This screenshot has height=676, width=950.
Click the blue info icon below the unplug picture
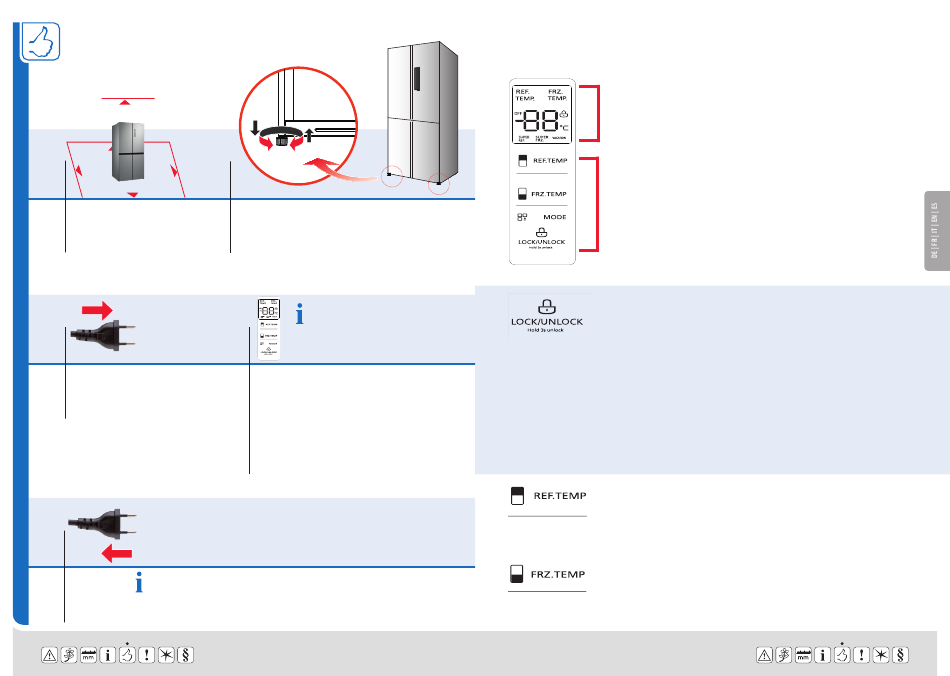(x=139, y=582)
